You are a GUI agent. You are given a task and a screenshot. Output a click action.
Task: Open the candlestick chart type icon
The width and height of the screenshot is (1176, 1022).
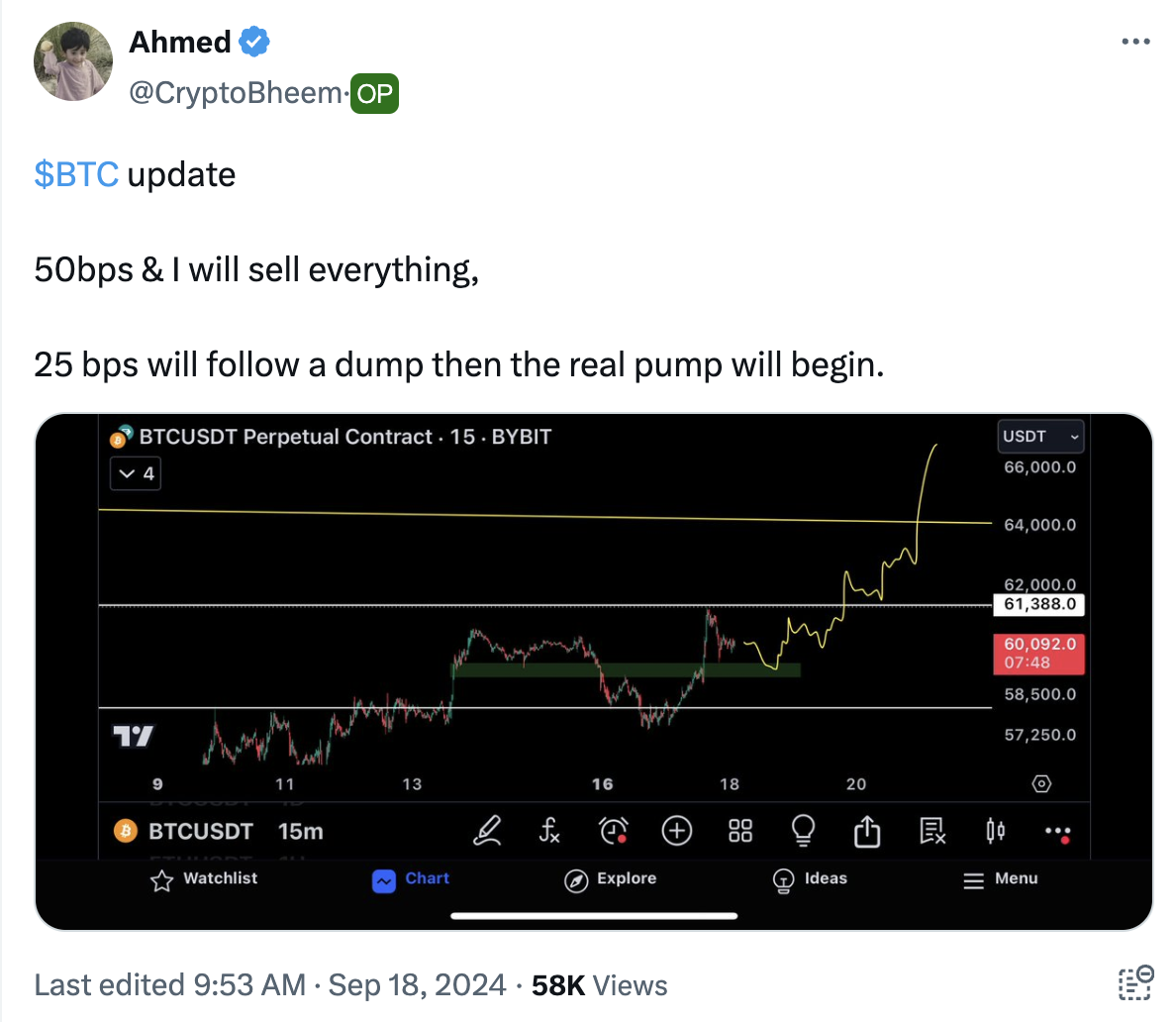tap(996, 830)
